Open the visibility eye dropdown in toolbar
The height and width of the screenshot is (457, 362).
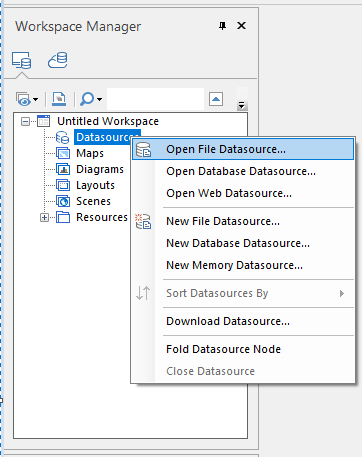(27, 99)
